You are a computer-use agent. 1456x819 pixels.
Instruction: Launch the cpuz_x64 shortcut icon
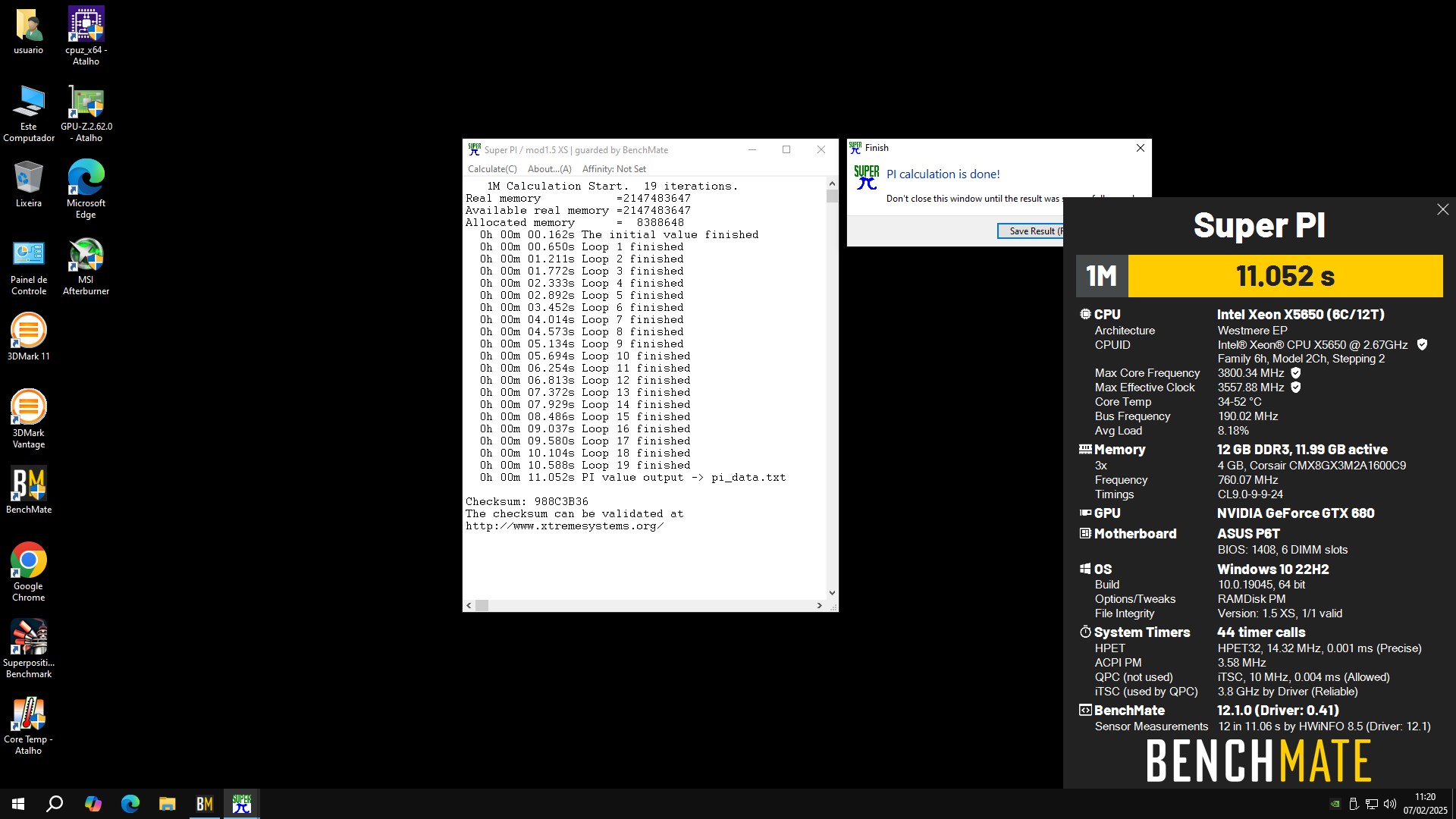[x=86, y=36]
